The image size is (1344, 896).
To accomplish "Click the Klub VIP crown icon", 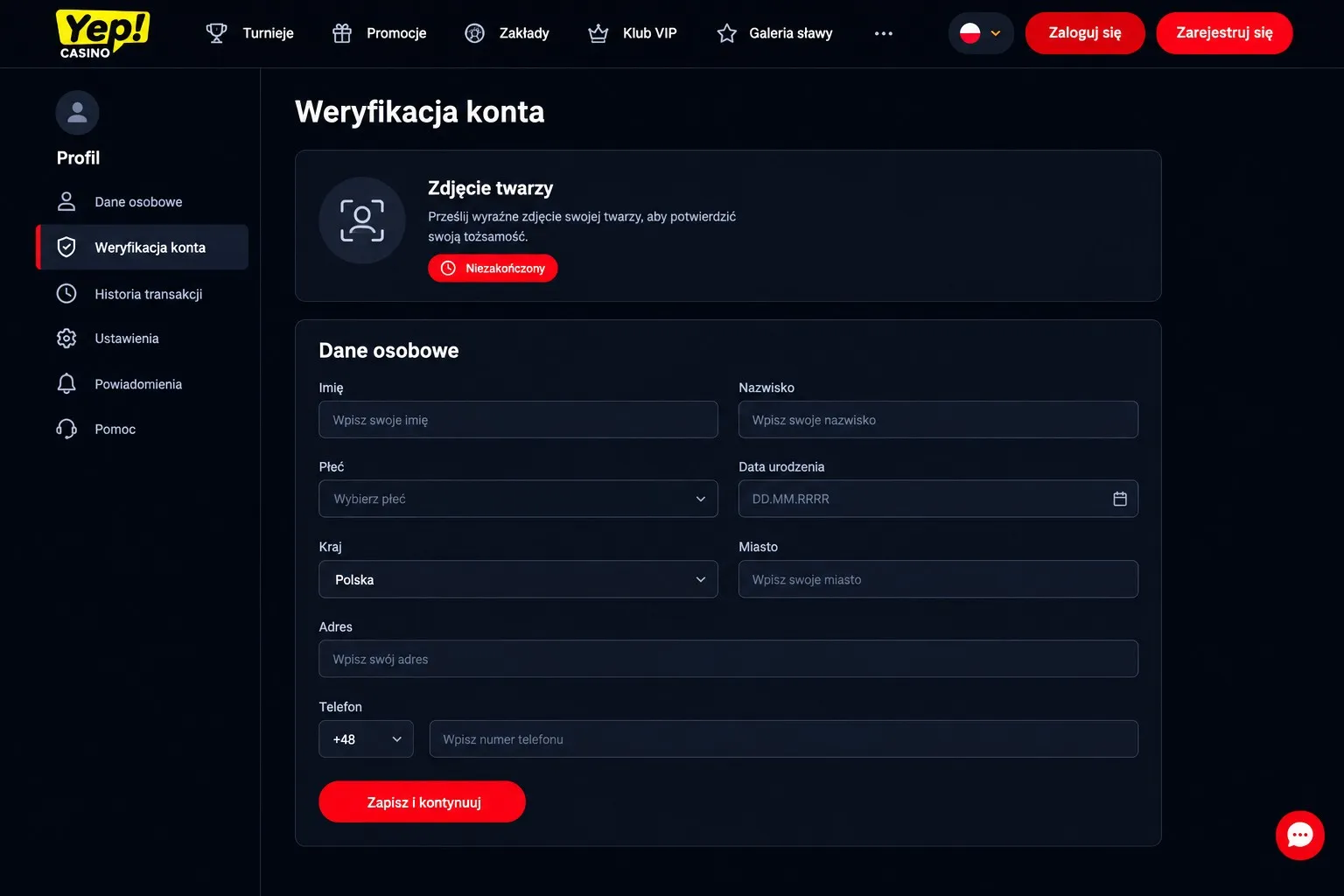I will click(x=598, y=33).
